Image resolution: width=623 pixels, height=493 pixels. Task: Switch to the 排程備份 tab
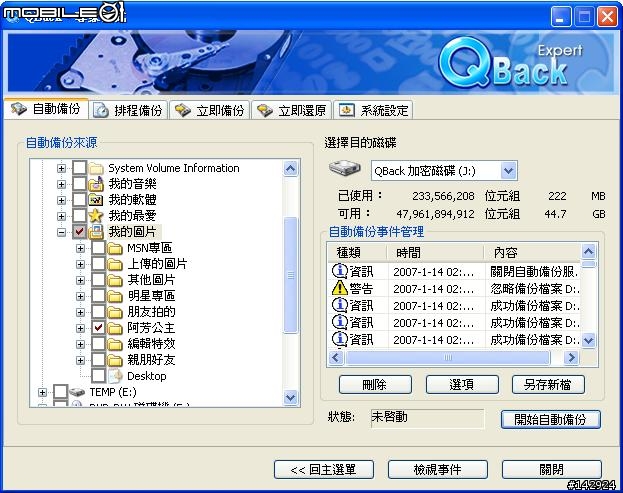pyautogui.click(x=128, y=110)
